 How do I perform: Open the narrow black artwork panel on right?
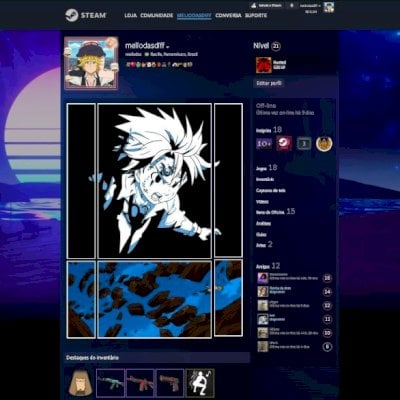click(228, 180)
